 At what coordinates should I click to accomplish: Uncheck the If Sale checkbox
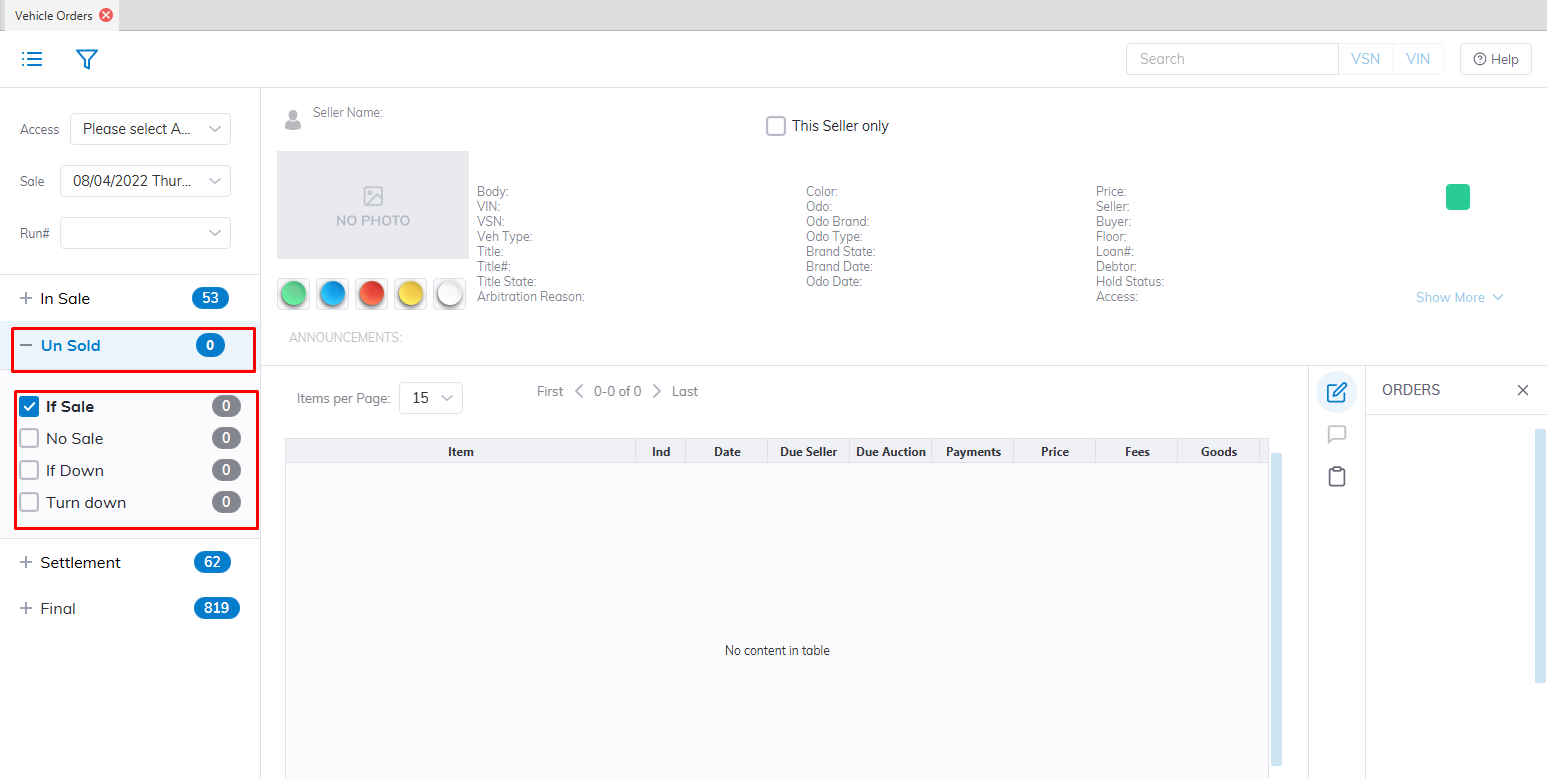[30, 407]
